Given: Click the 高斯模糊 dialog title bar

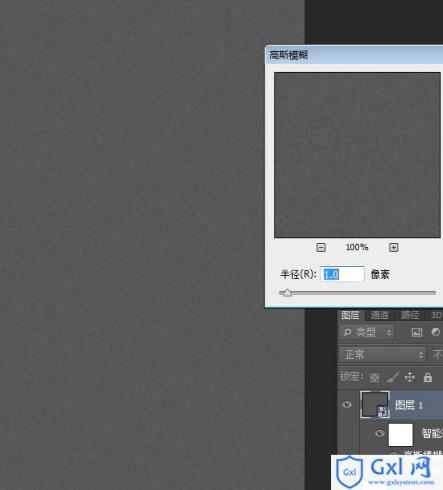Looking at the screenshot, I should (x=354, y=55).
